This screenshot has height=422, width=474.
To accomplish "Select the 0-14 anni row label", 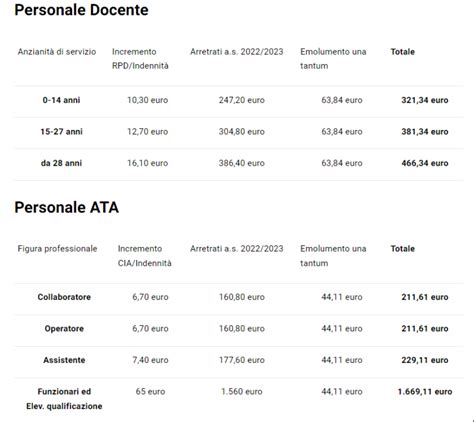I will pos(61,100).
